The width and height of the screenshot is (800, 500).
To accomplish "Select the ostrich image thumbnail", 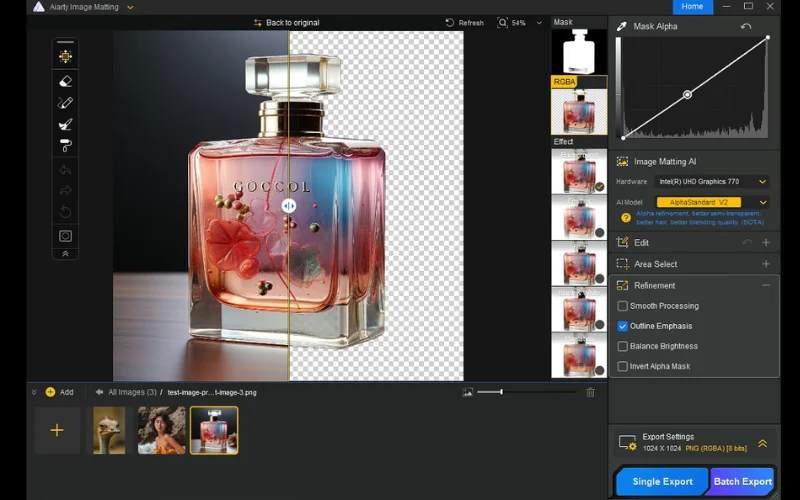I will point(109,430).
